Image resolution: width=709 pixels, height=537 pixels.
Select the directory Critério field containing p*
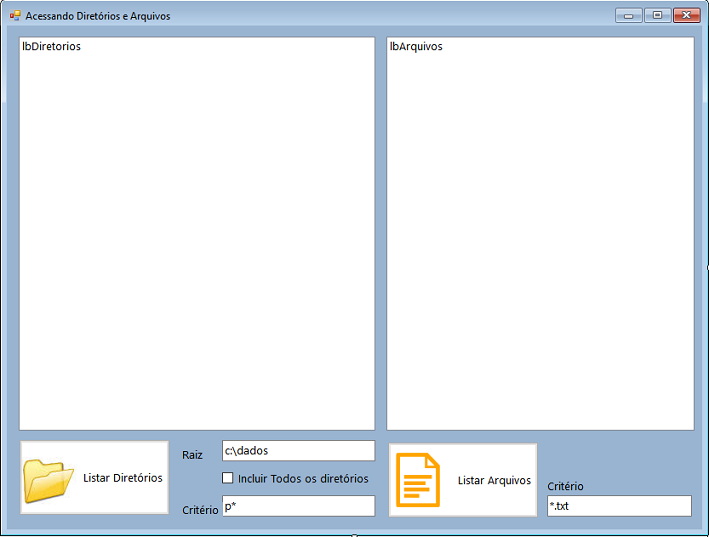(298, 506)
